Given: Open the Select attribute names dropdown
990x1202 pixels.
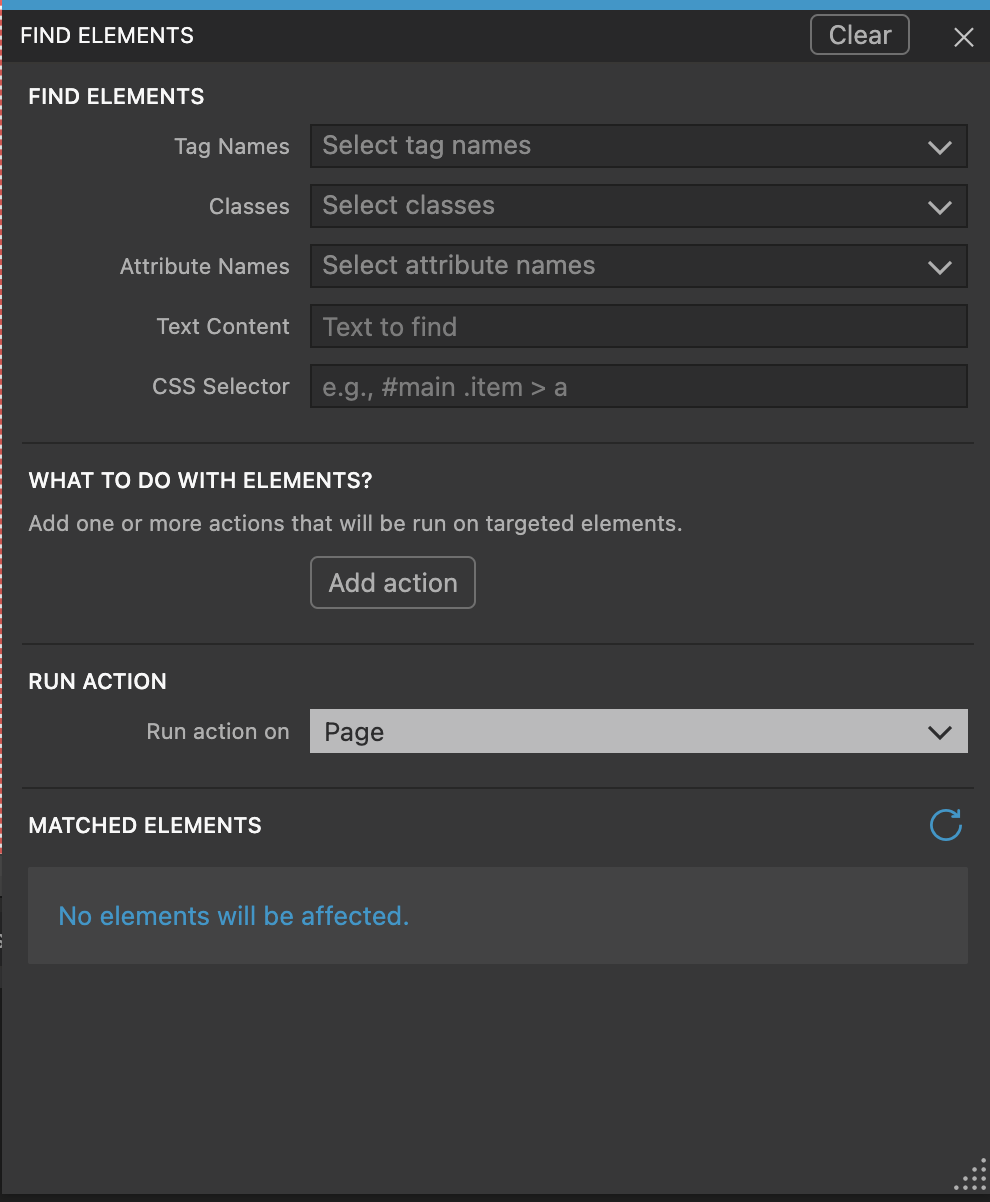Looking at the screenshot, I should click(620, 266).
